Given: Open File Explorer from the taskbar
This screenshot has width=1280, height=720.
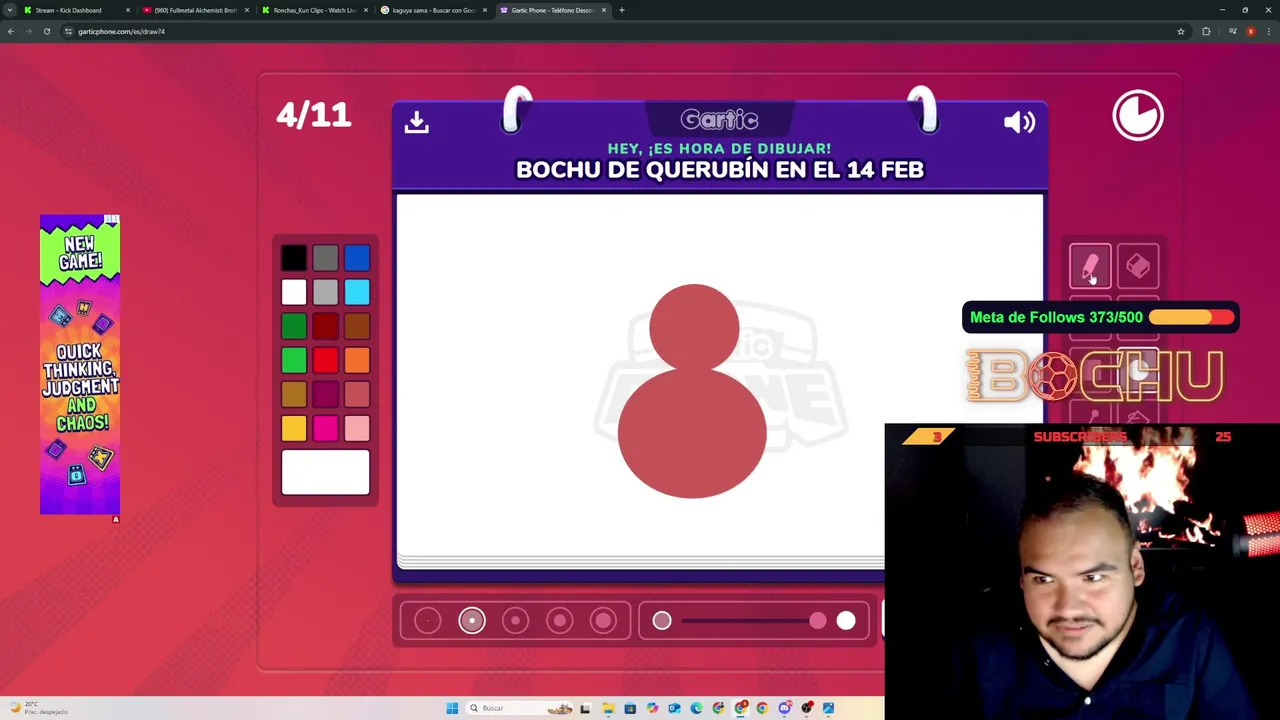Looking at the screenshot, I should point(608,708).
